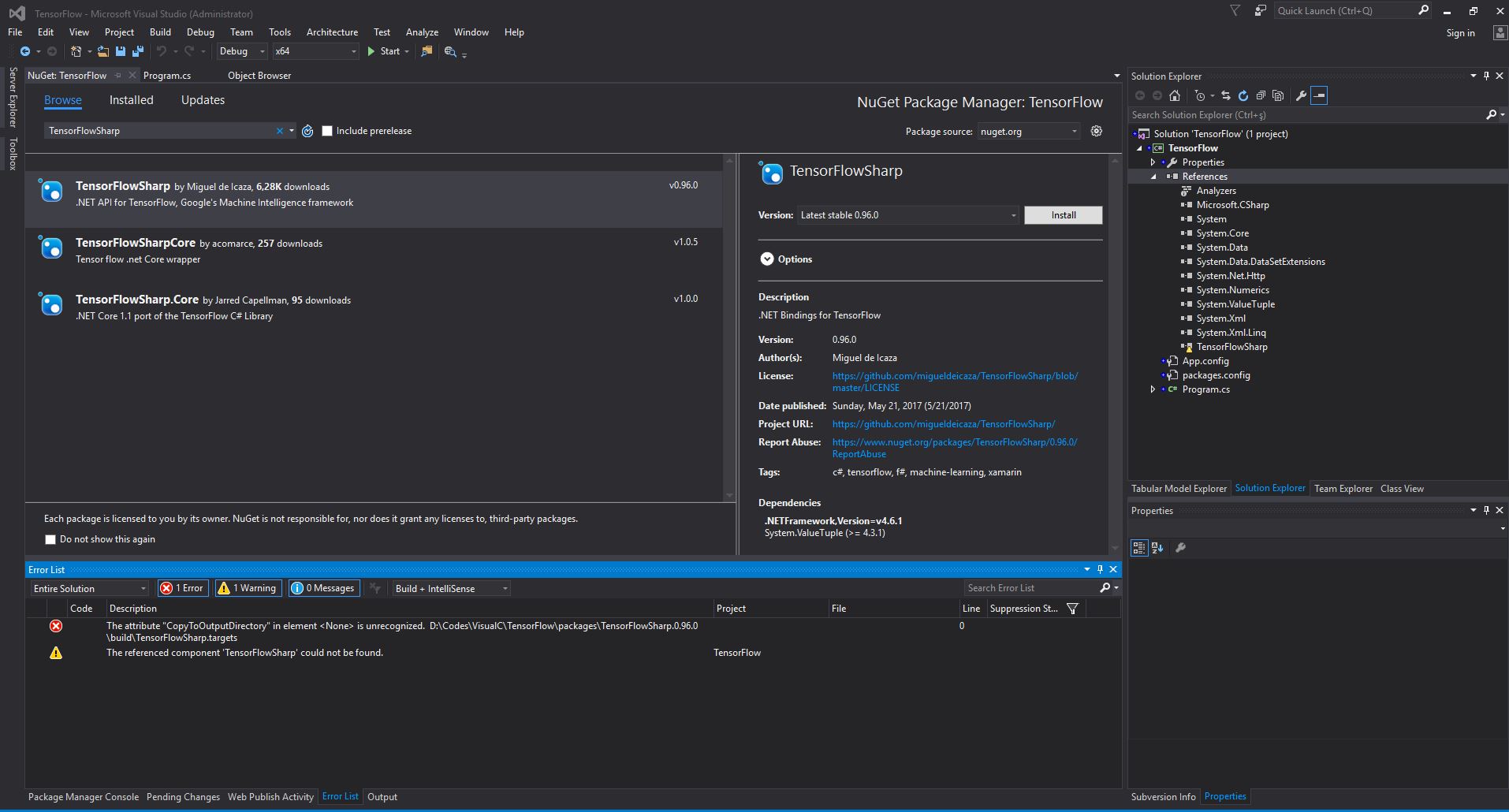Expand the Options section
Image resolution: width=1509 pixels, height=812 pixels.
[767, 259]
